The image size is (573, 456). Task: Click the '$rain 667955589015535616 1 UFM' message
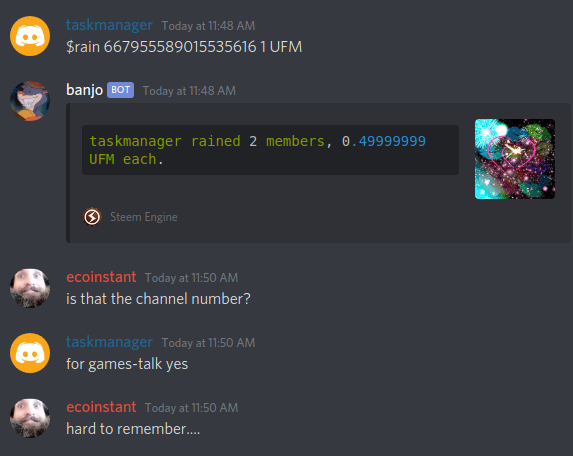184,47
